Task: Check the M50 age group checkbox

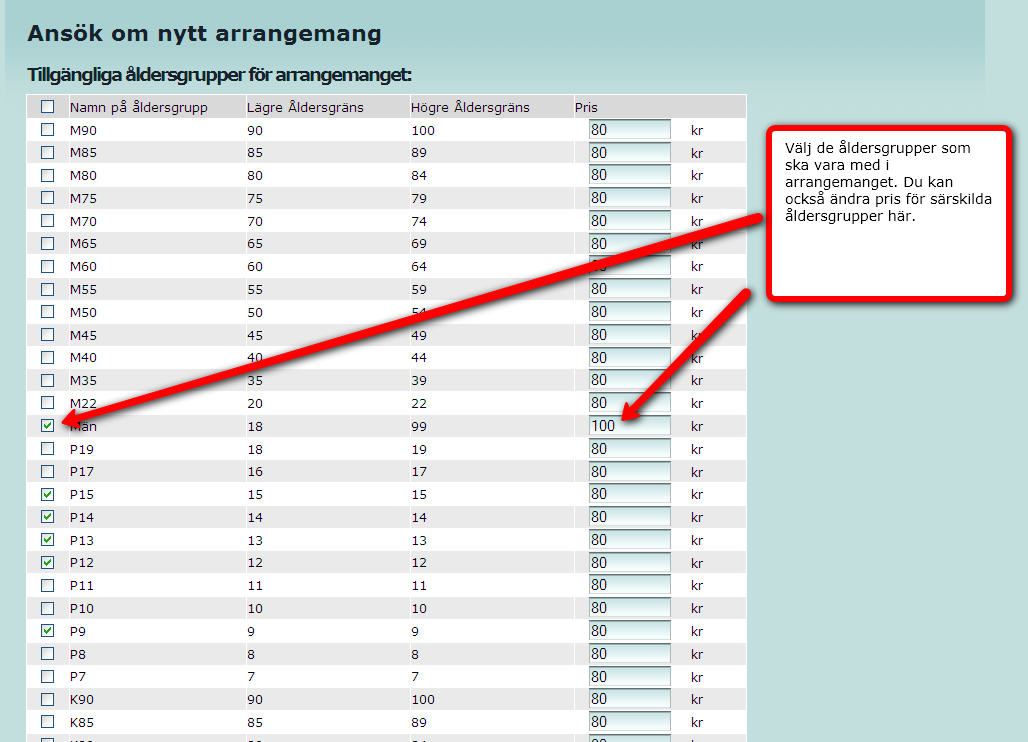Action: [x=47, y=312]
